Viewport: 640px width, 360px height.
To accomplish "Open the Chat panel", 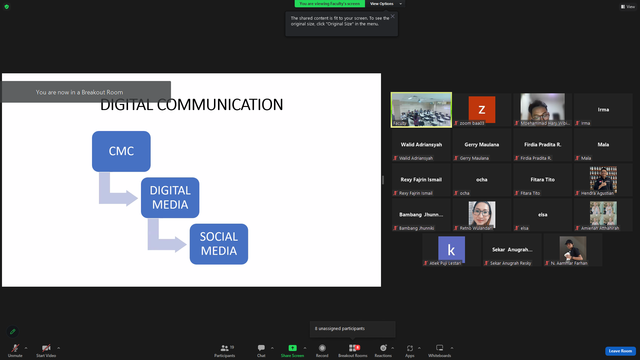I will (x=261, y=350).
